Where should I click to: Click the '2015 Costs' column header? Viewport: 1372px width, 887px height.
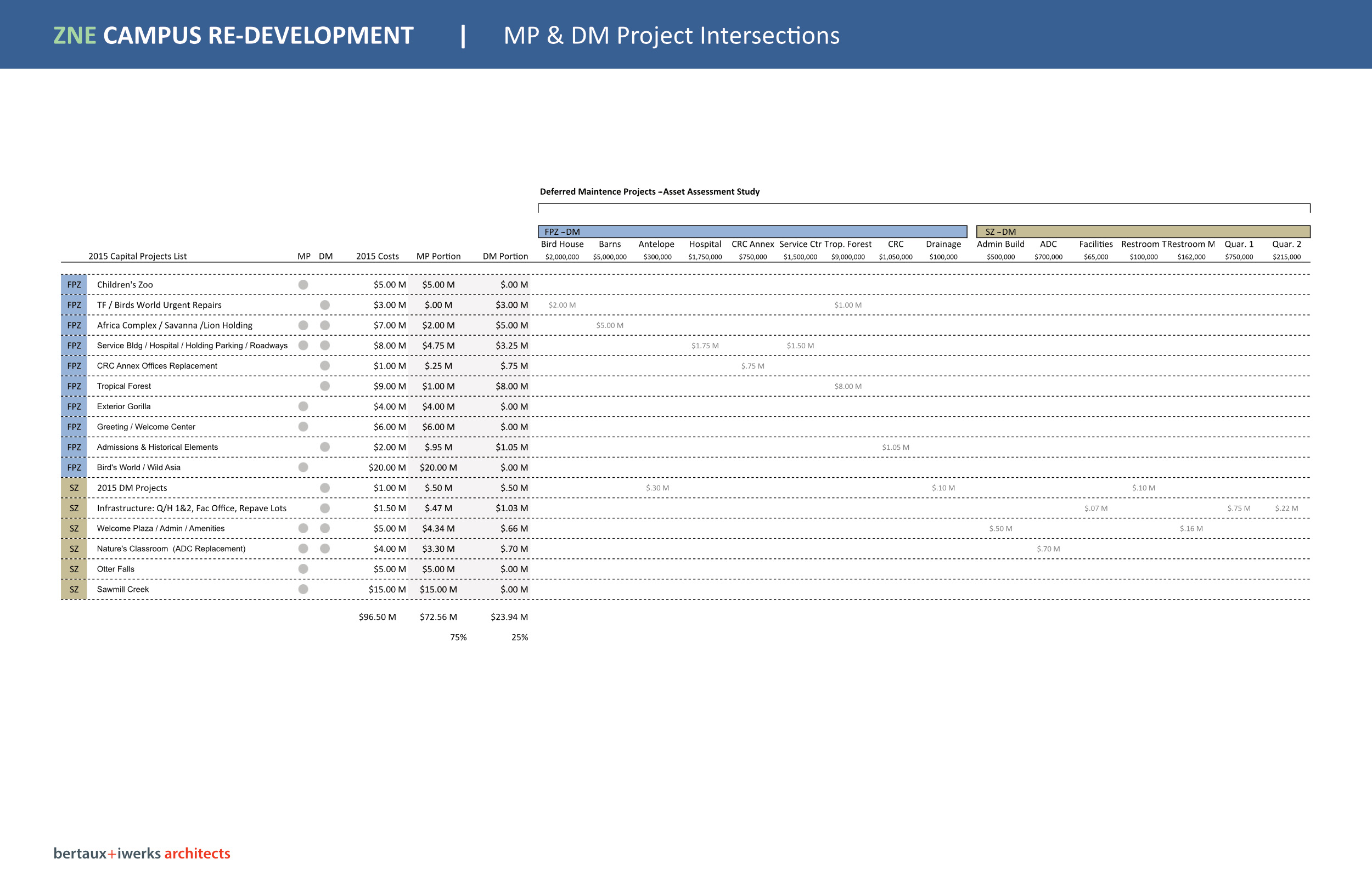378,256
